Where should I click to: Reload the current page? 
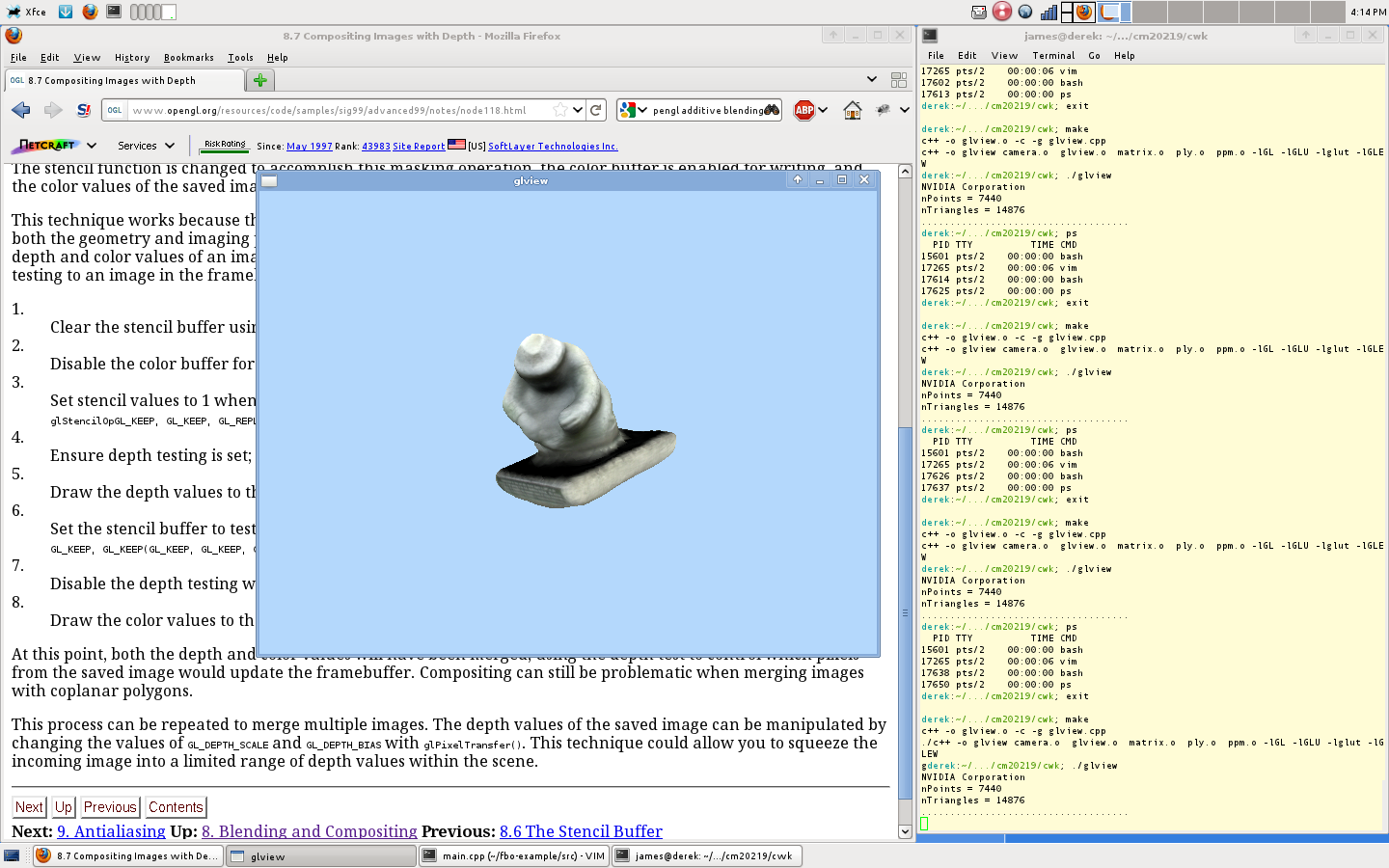tap(596, 110)
